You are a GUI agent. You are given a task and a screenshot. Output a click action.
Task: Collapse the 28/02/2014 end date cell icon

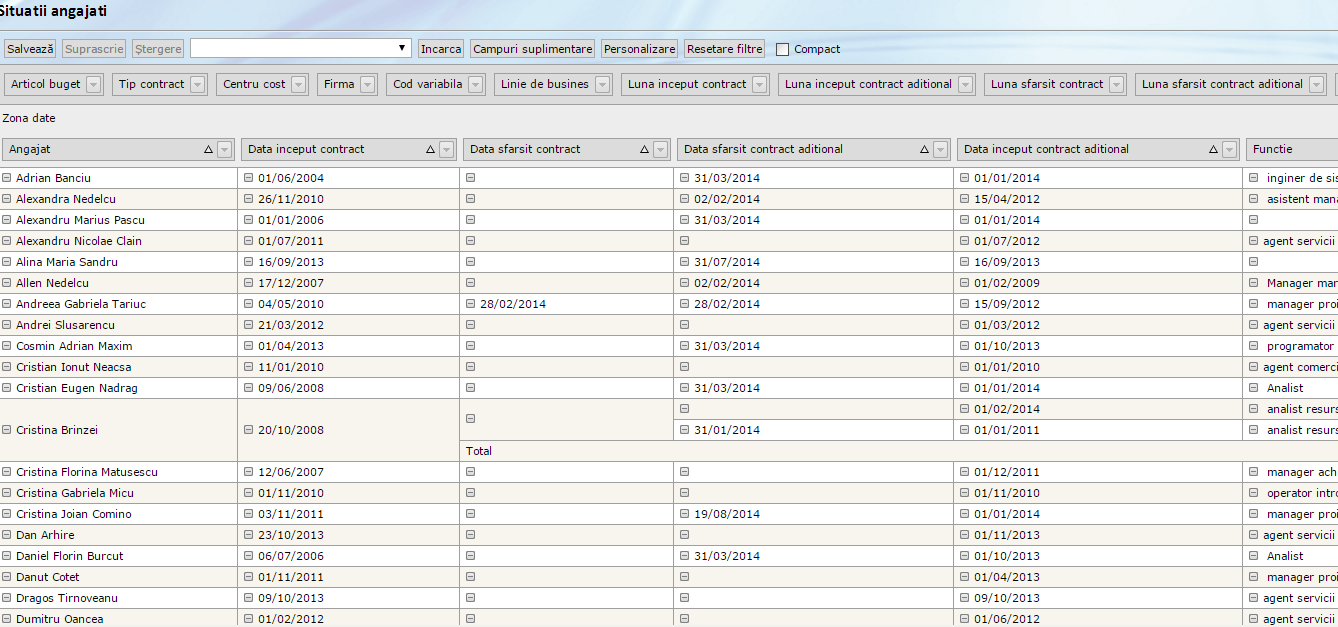click(x=471, y=304)
